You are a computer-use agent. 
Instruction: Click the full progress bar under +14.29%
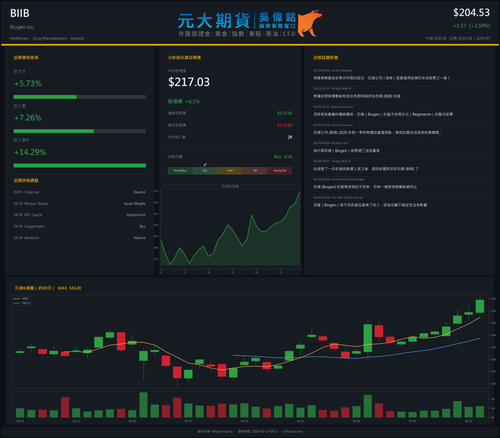click(80, 165)
